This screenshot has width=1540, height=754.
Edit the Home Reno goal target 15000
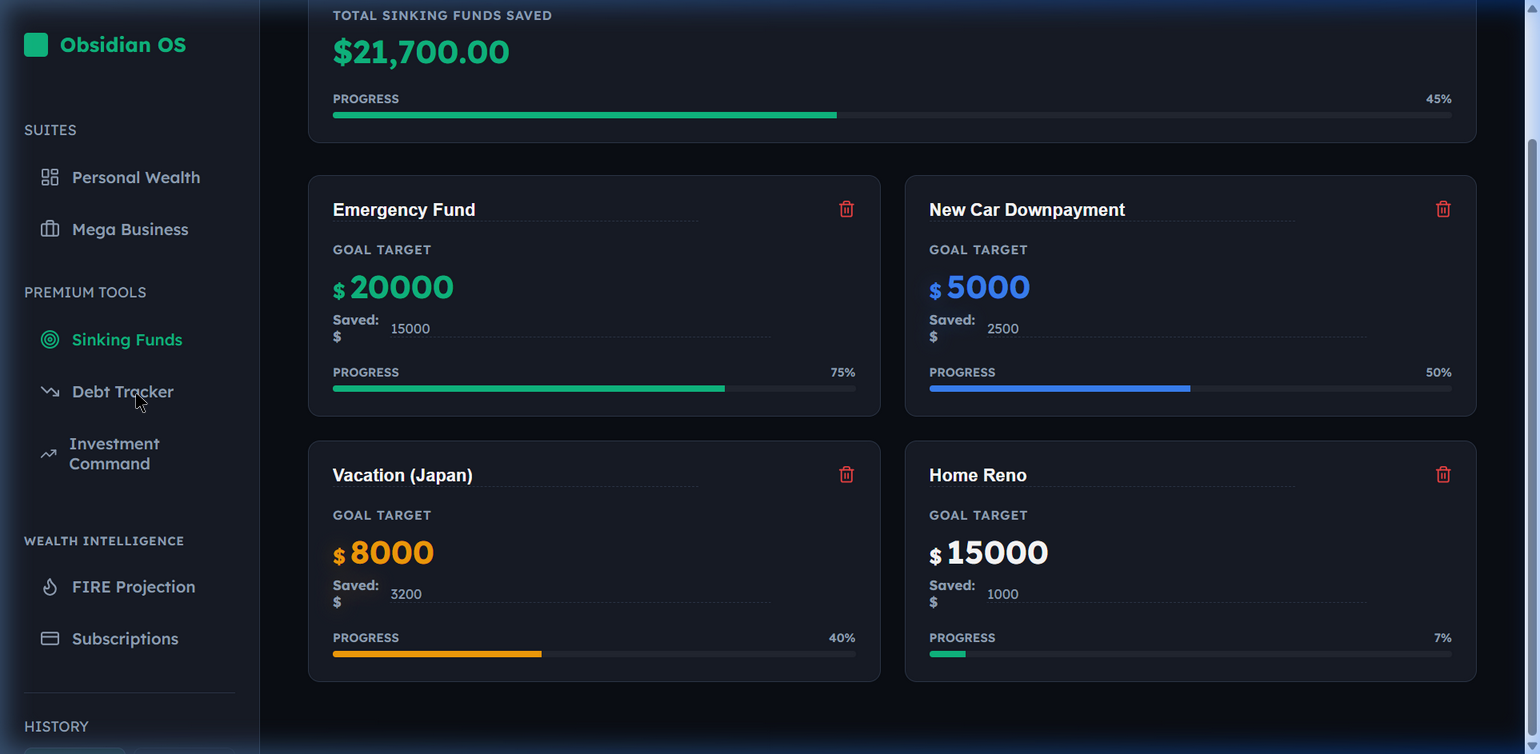coord(997,553)
